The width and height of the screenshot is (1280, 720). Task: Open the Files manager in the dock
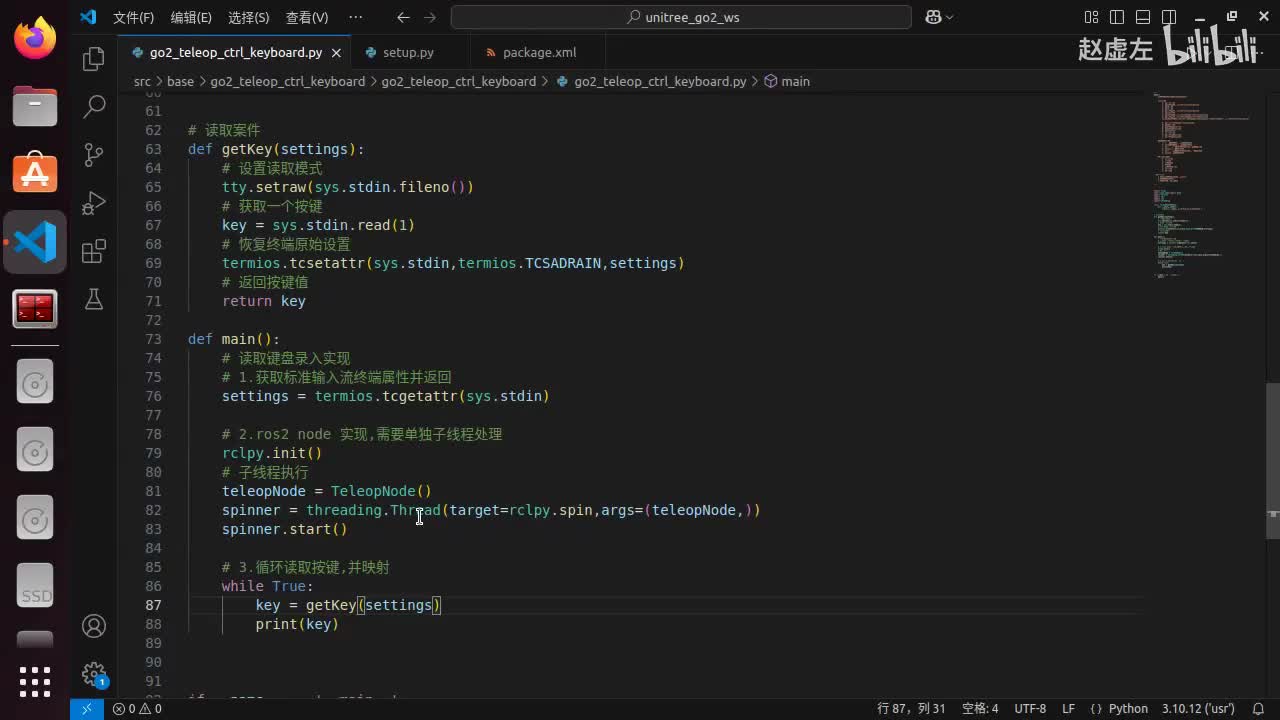tap(35, 106)
